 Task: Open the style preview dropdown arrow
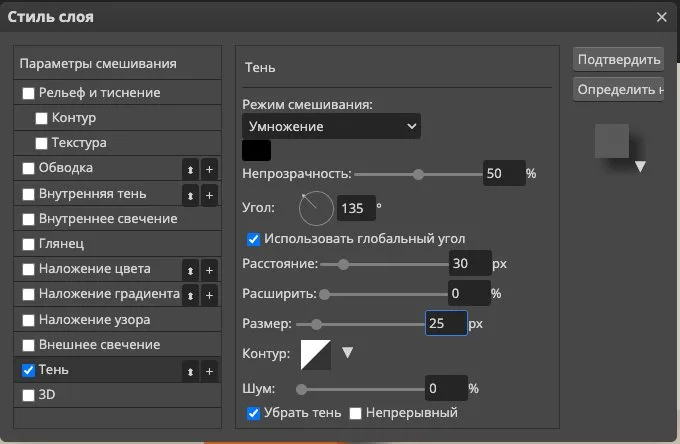[x=641, y=166]
